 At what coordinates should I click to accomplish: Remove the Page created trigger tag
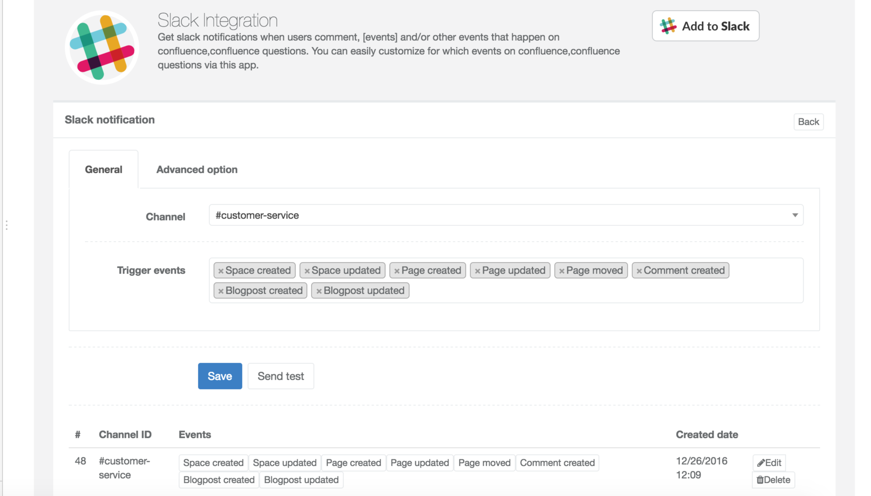coord(397,271)
